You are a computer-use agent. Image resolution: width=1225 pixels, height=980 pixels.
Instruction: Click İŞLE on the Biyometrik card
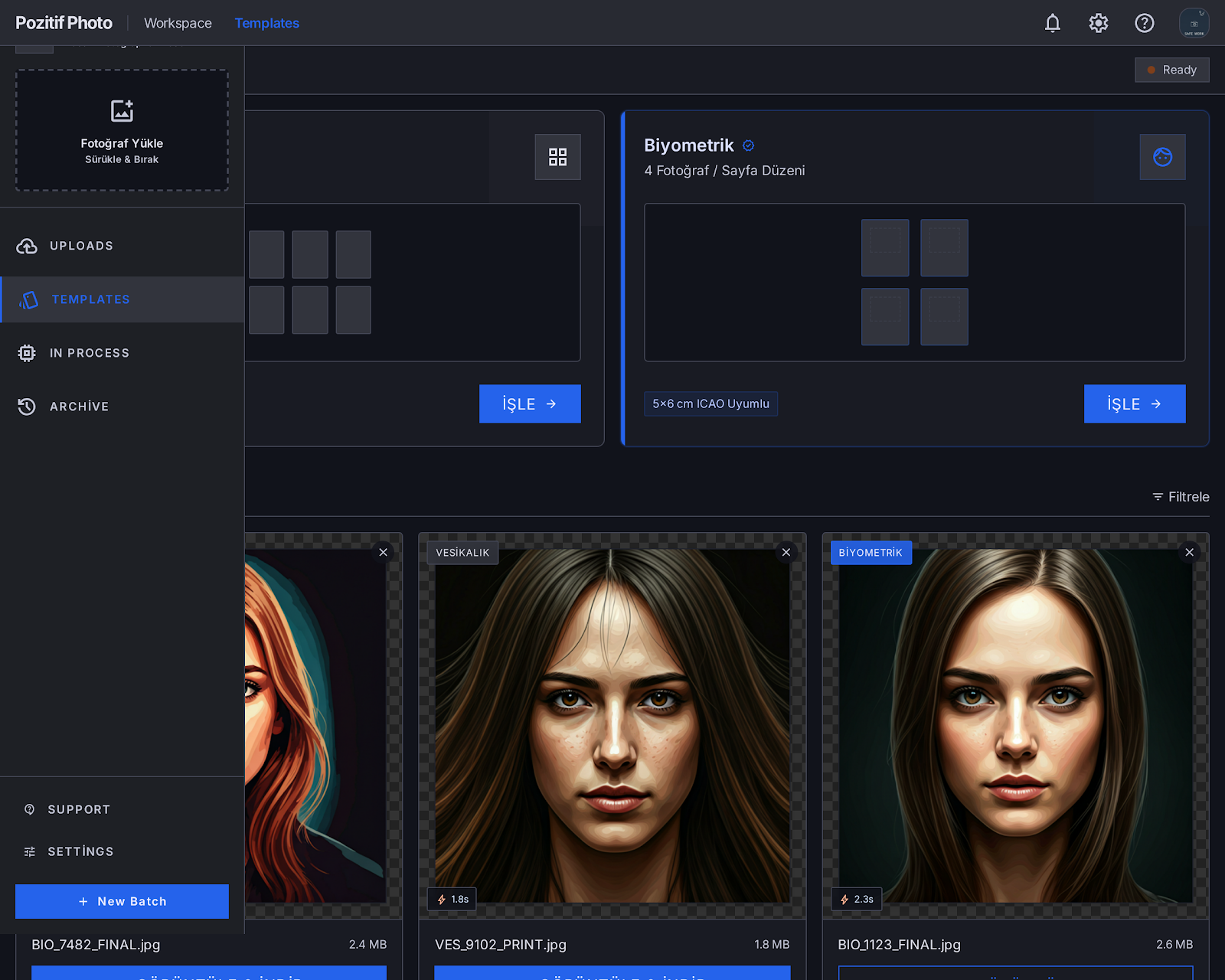tap(1135, 403)
